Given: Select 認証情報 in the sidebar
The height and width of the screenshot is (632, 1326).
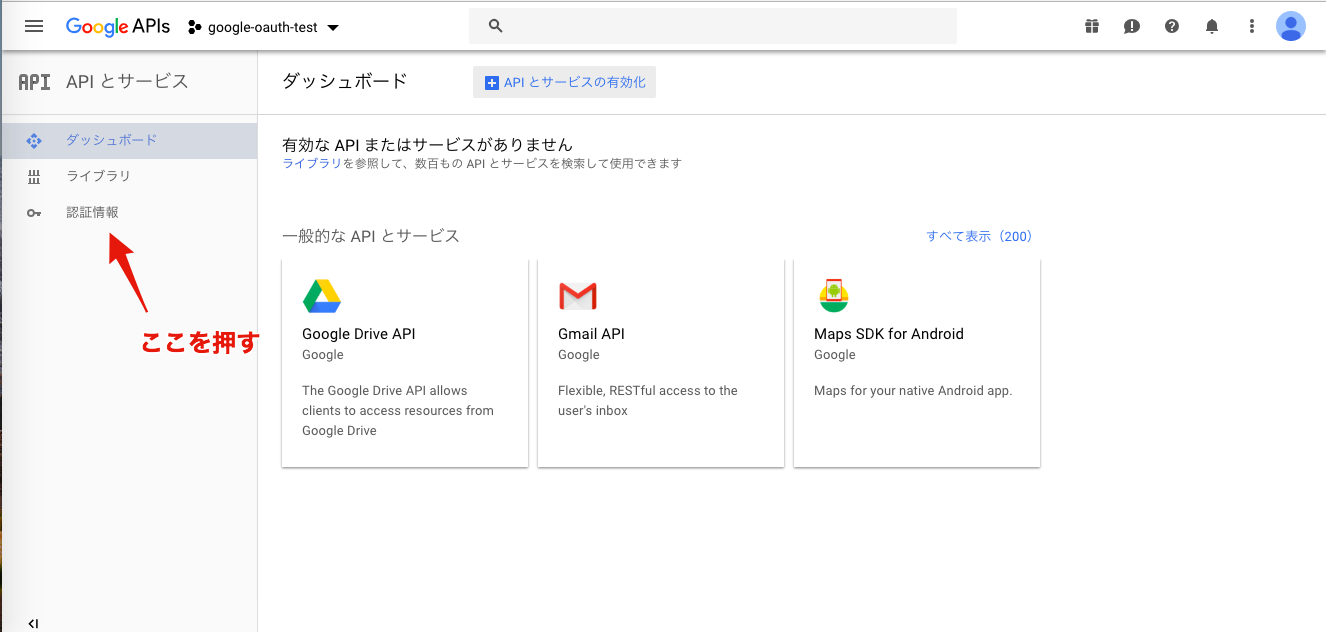Looking at the screenshot, I should [94, 212].
